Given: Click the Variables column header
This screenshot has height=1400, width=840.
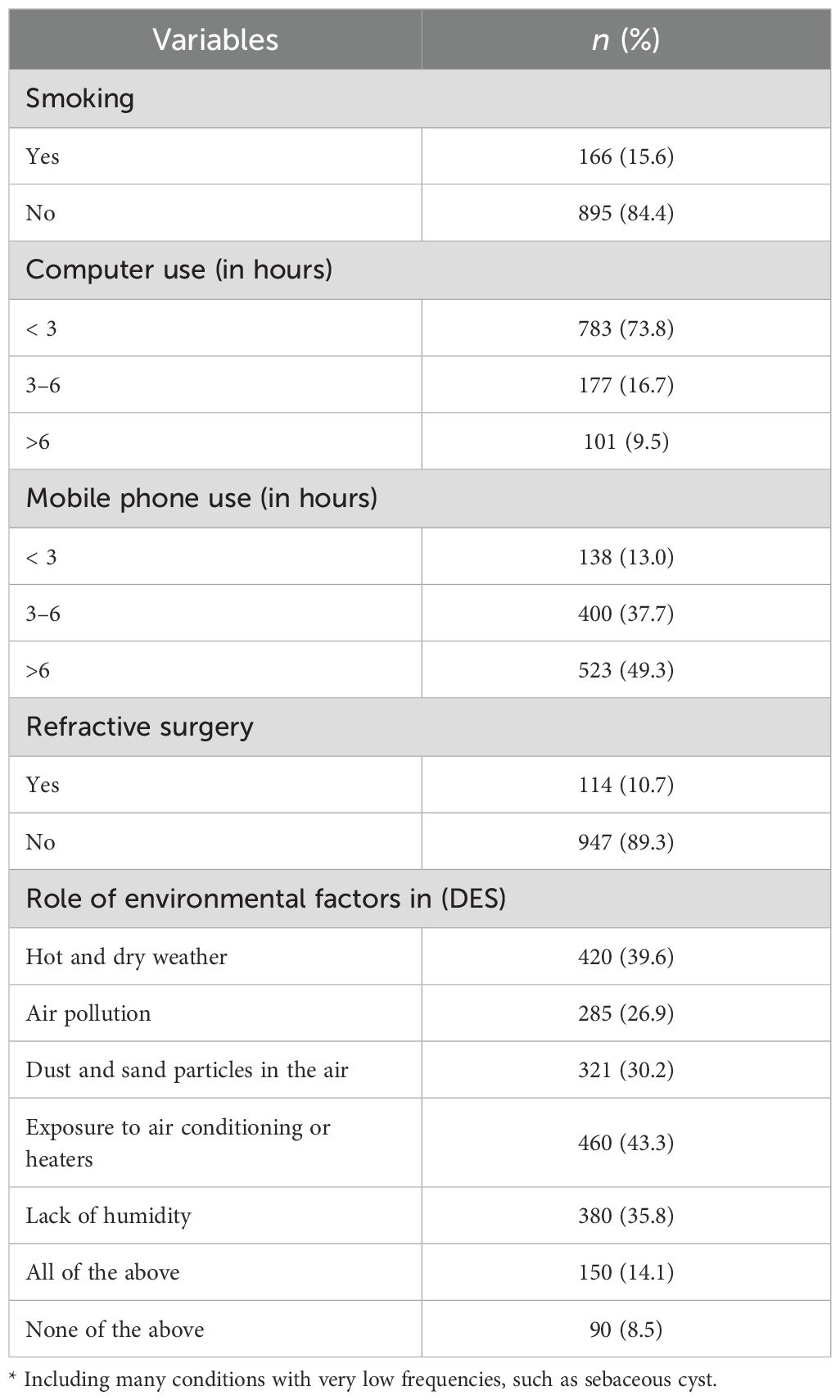Looking at the screenshot, I should point(215,39).
